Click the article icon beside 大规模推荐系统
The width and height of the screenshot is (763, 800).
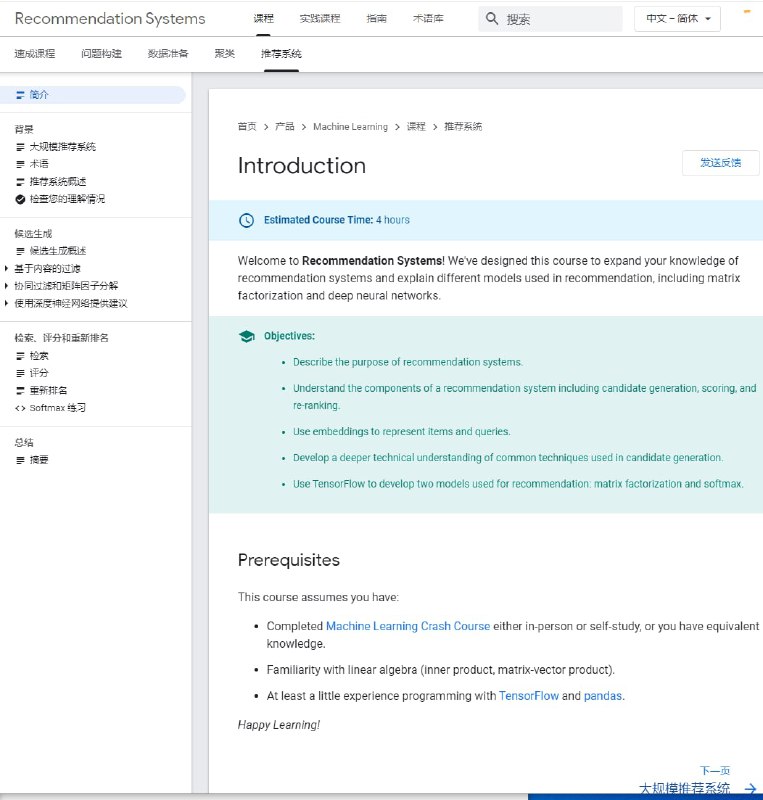(20, 147)
